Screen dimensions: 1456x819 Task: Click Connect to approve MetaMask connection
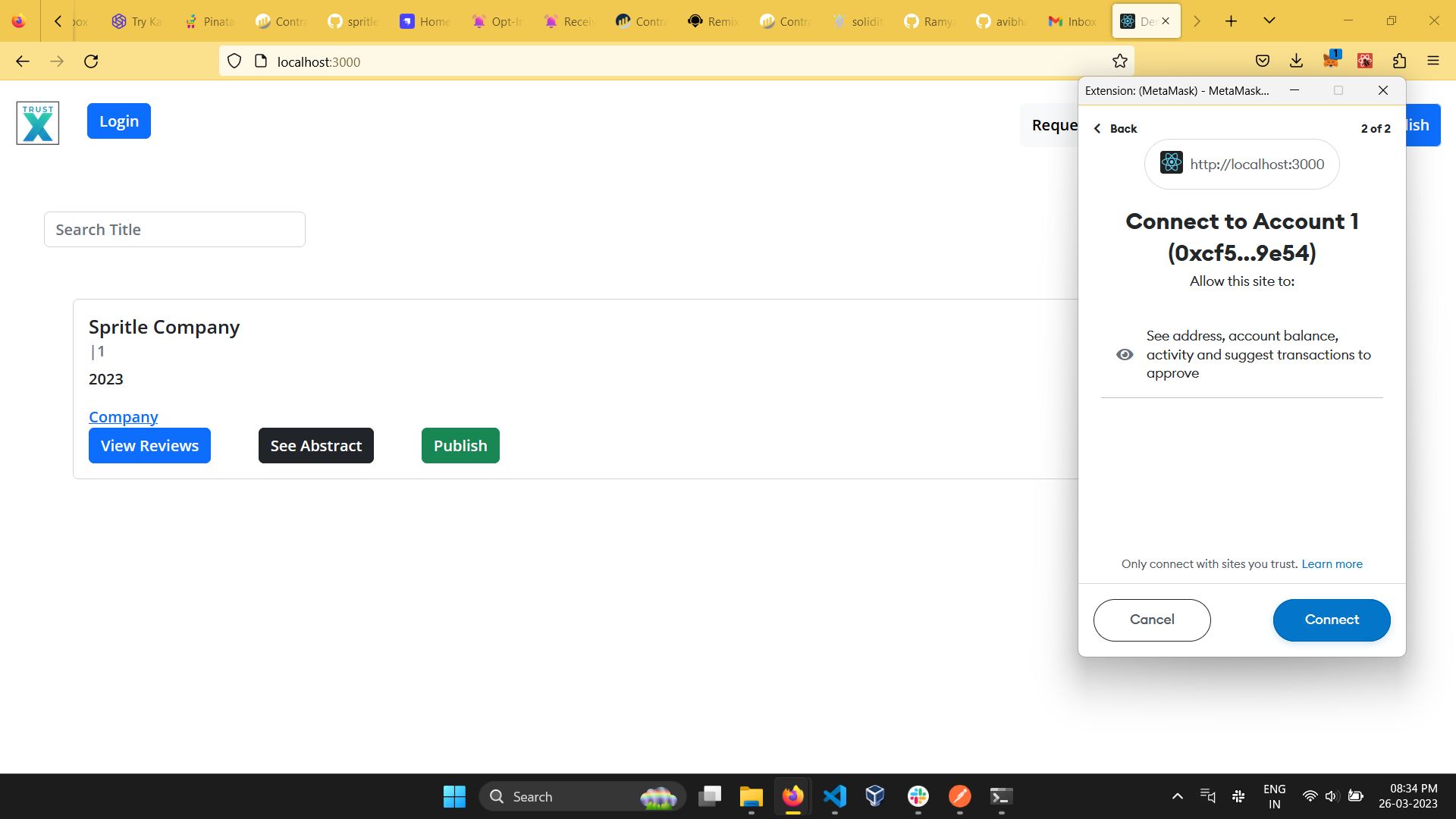(1332, 619)
